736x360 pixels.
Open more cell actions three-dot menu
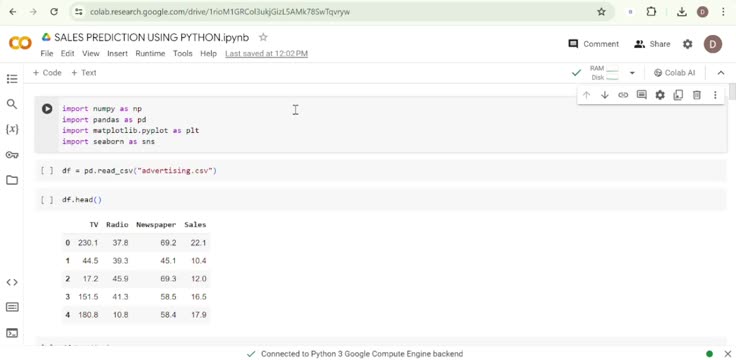715,95
